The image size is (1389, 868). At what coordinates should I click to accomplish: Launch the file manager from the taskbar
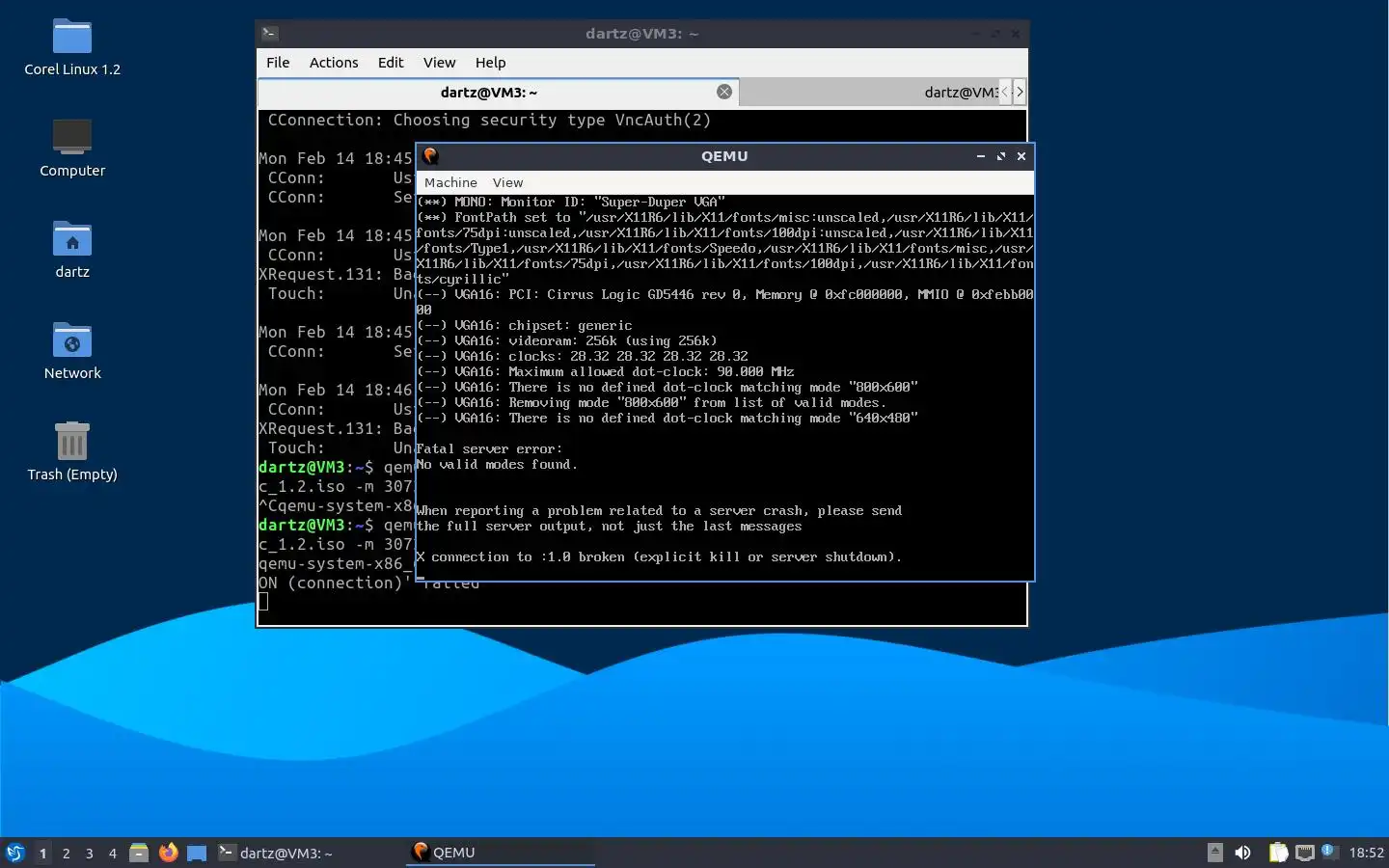point(139,853)
